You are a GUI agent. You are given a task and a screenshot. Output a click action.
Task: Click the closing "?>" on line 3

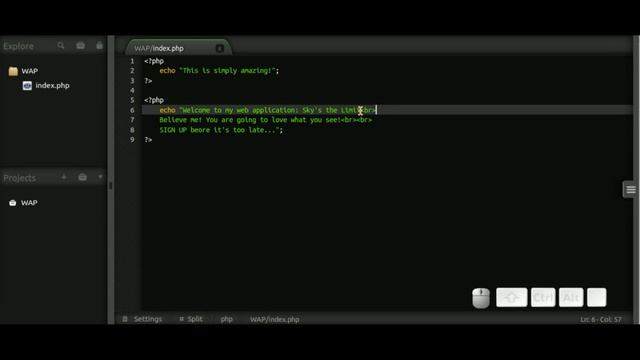[148, 81]
